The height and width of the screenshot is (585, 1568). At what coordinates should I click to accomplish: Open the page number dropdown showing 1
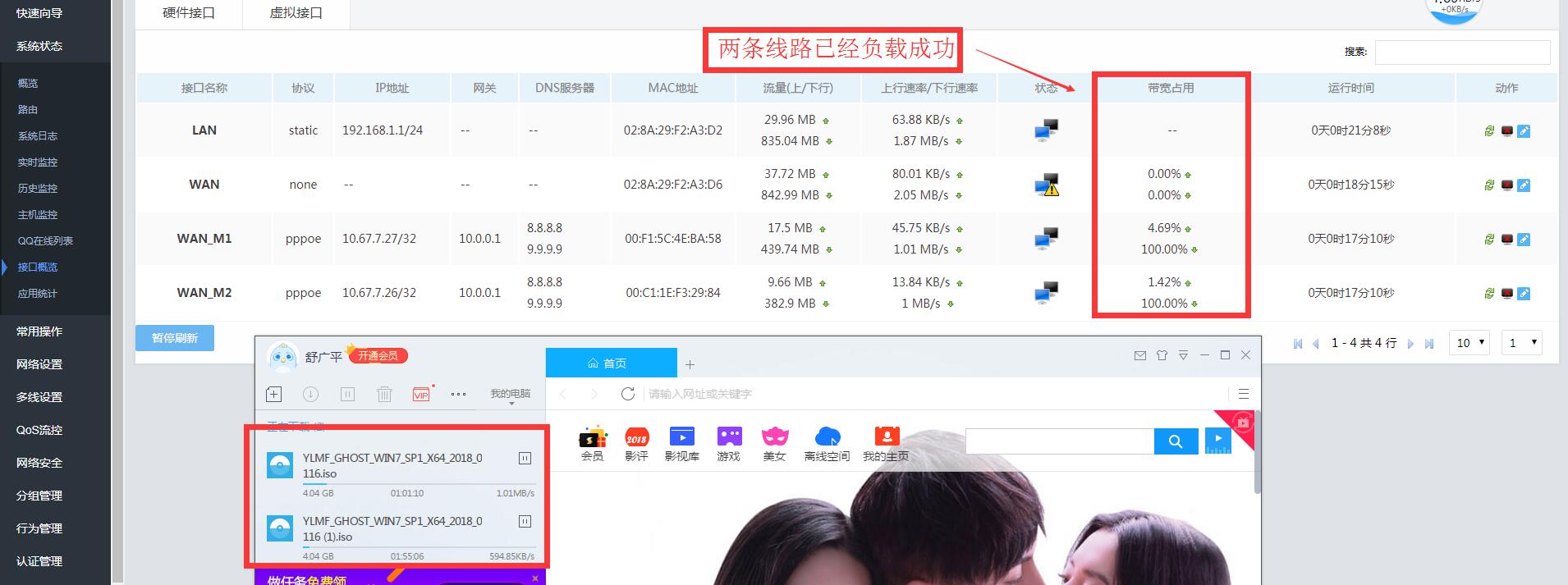point(1521,343)
